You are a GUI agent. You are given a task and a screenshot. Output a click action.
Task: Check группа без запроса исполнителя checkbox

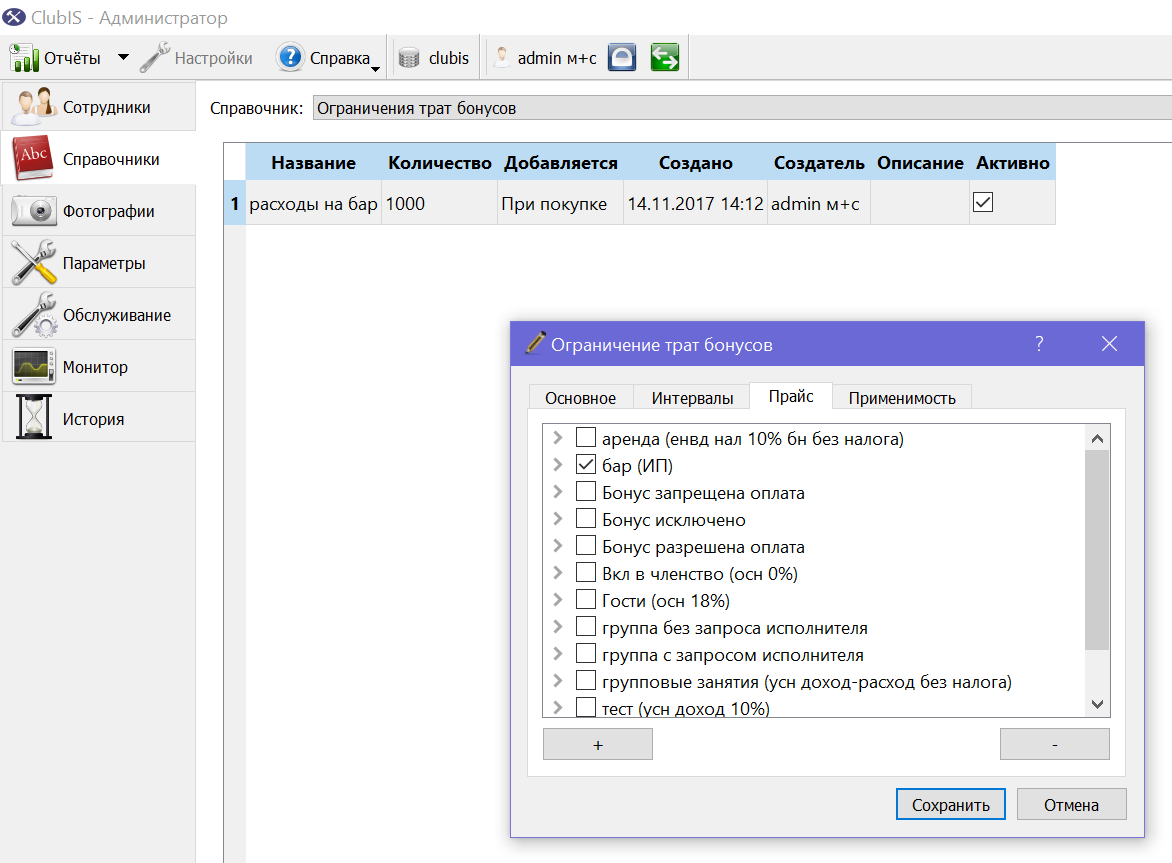click(x=586, y=626)
